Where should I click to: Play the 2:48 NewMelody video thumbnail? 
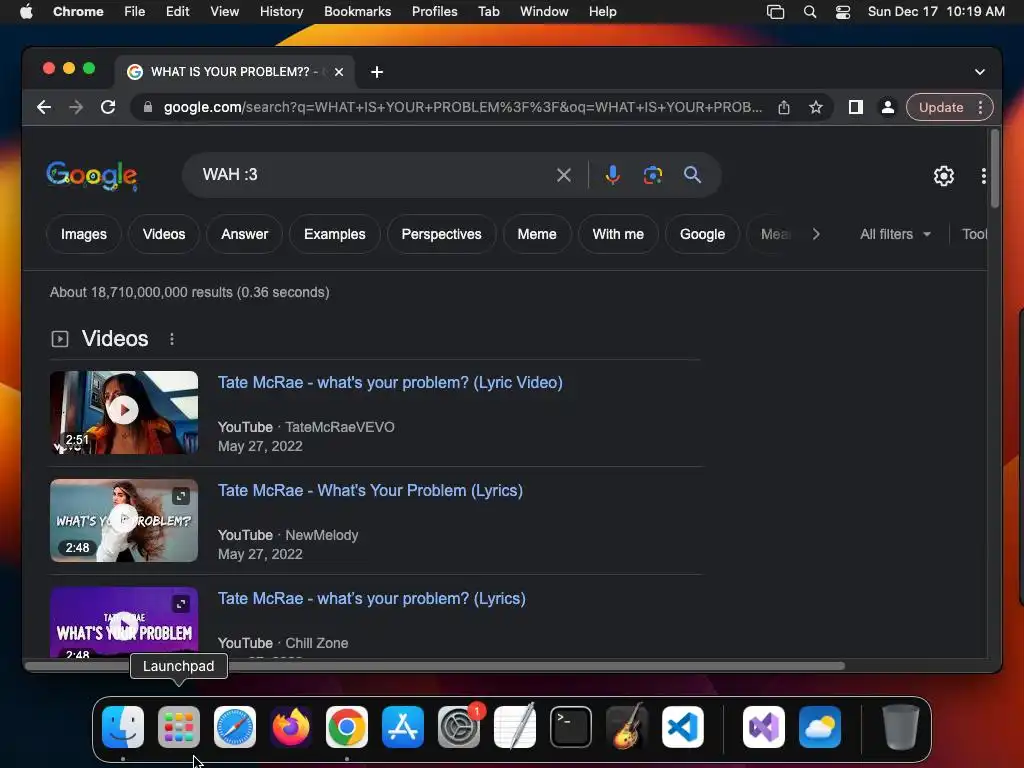124,520
